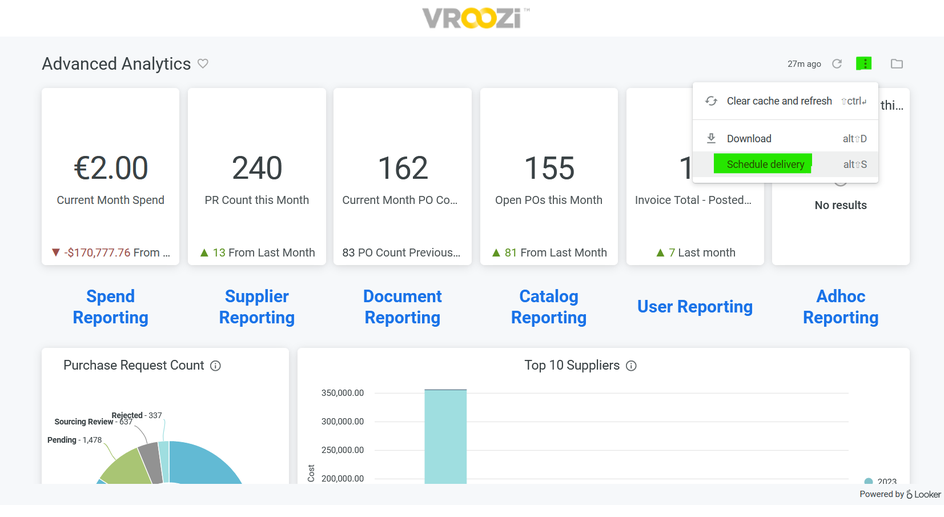Click the Invoice Total - Posted label

click(x=693, y=200)
